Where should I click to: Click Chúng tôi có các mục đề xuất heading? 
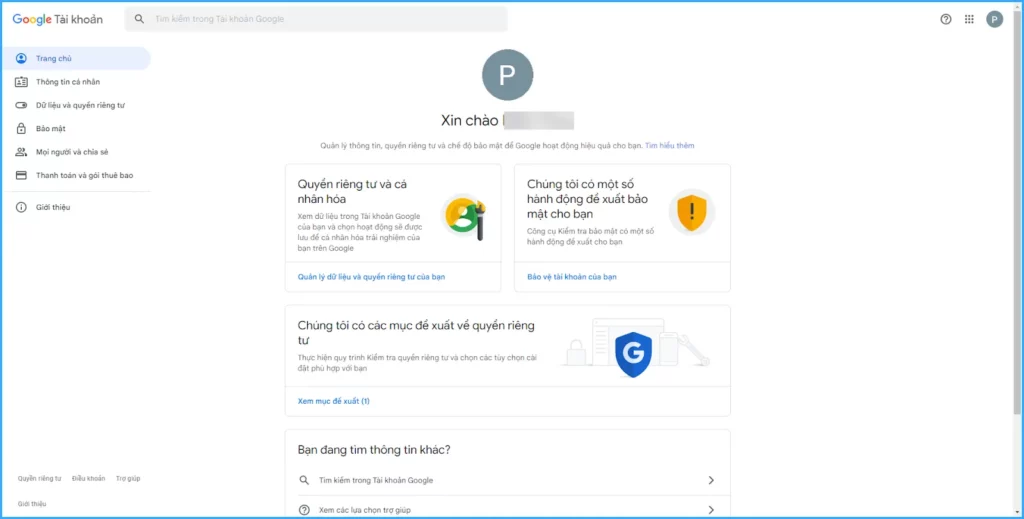pos(416,332)
